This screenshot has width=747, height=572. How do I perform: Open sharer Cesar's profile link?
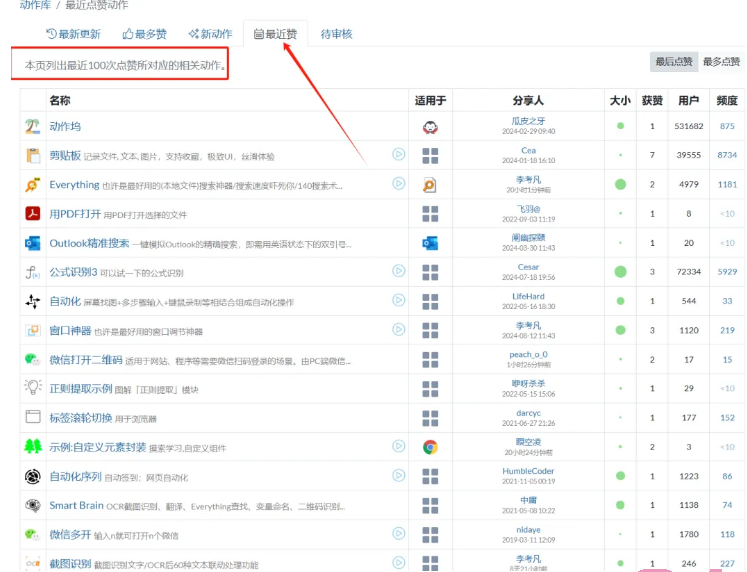point(528,267)
